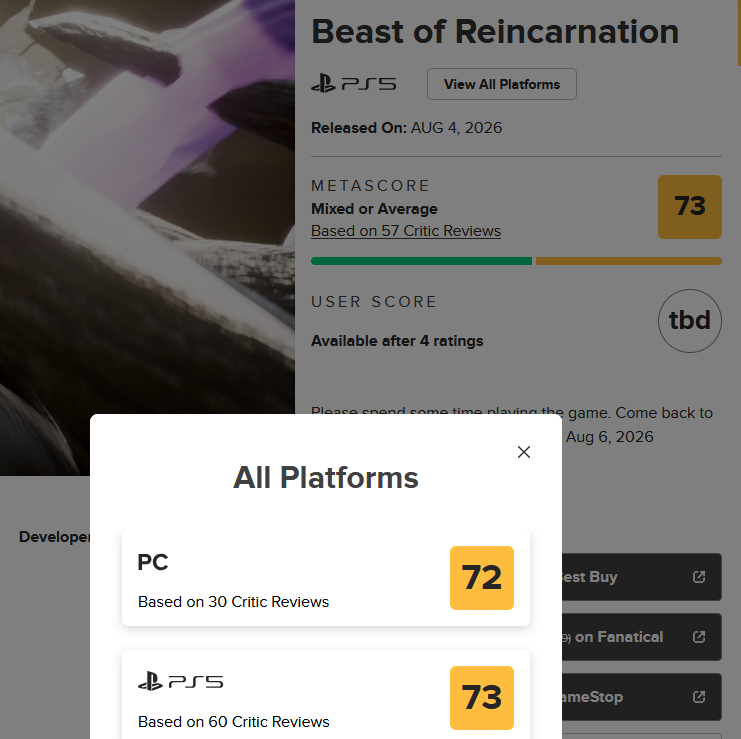The height and width of the screenshot is (739, 741).
Task: Click the Metascore 73 badge
Action: (689, 207)
